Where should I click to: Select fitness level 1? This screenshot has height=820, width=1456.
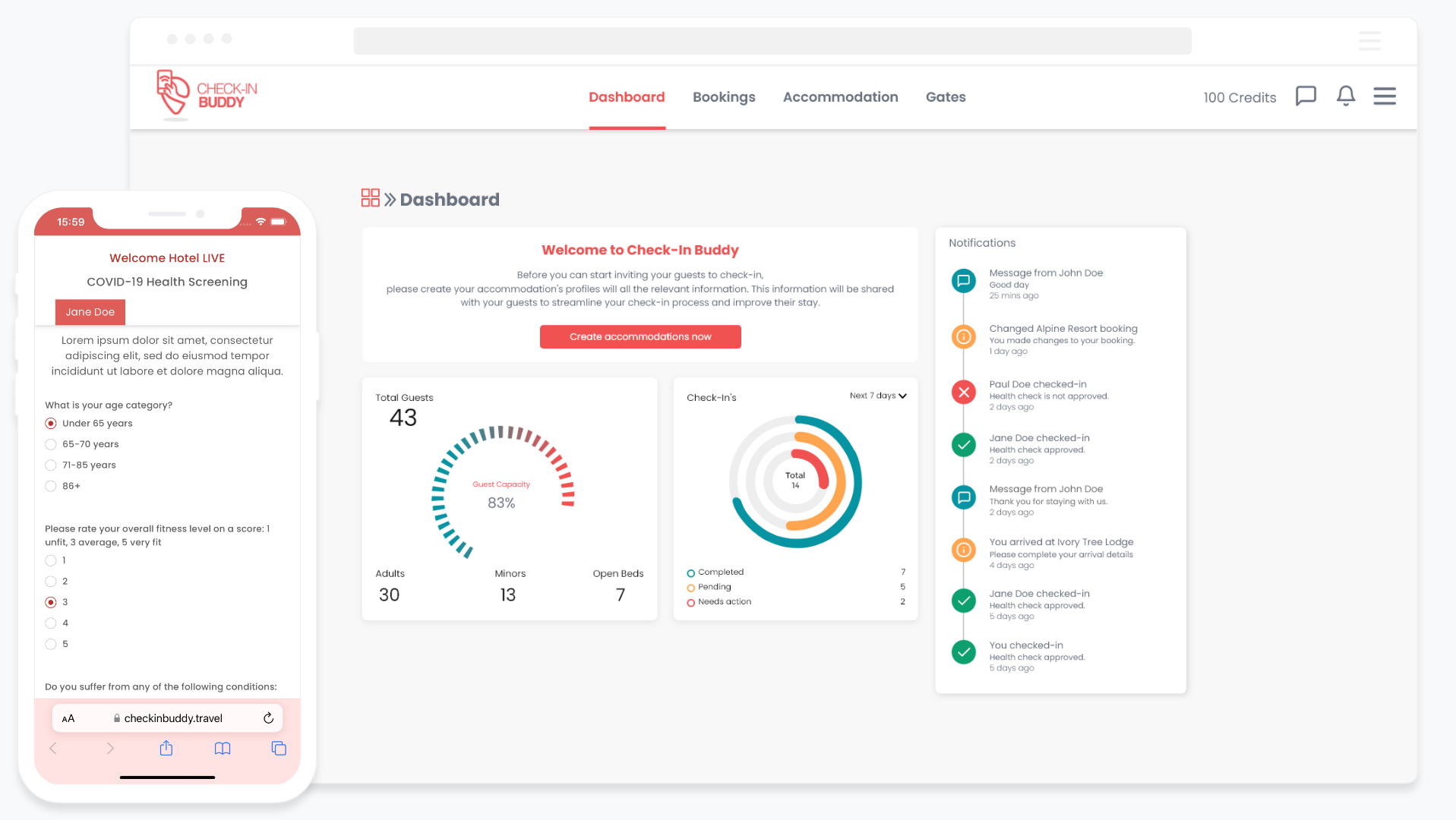(x=51, y=560)
